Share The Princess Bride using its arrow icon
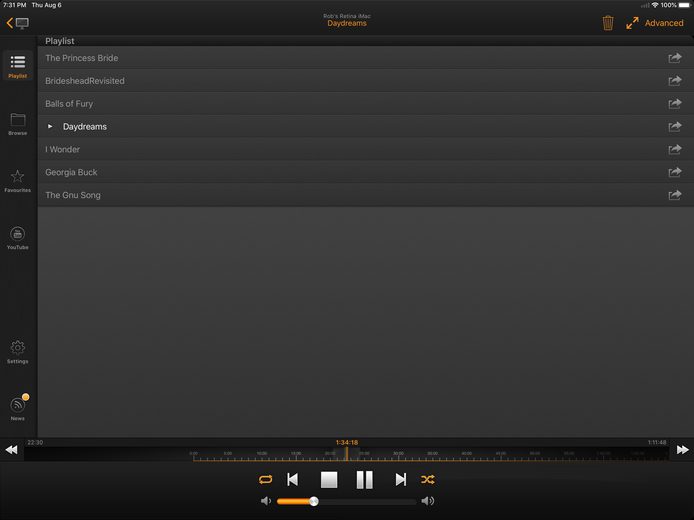 675,58
